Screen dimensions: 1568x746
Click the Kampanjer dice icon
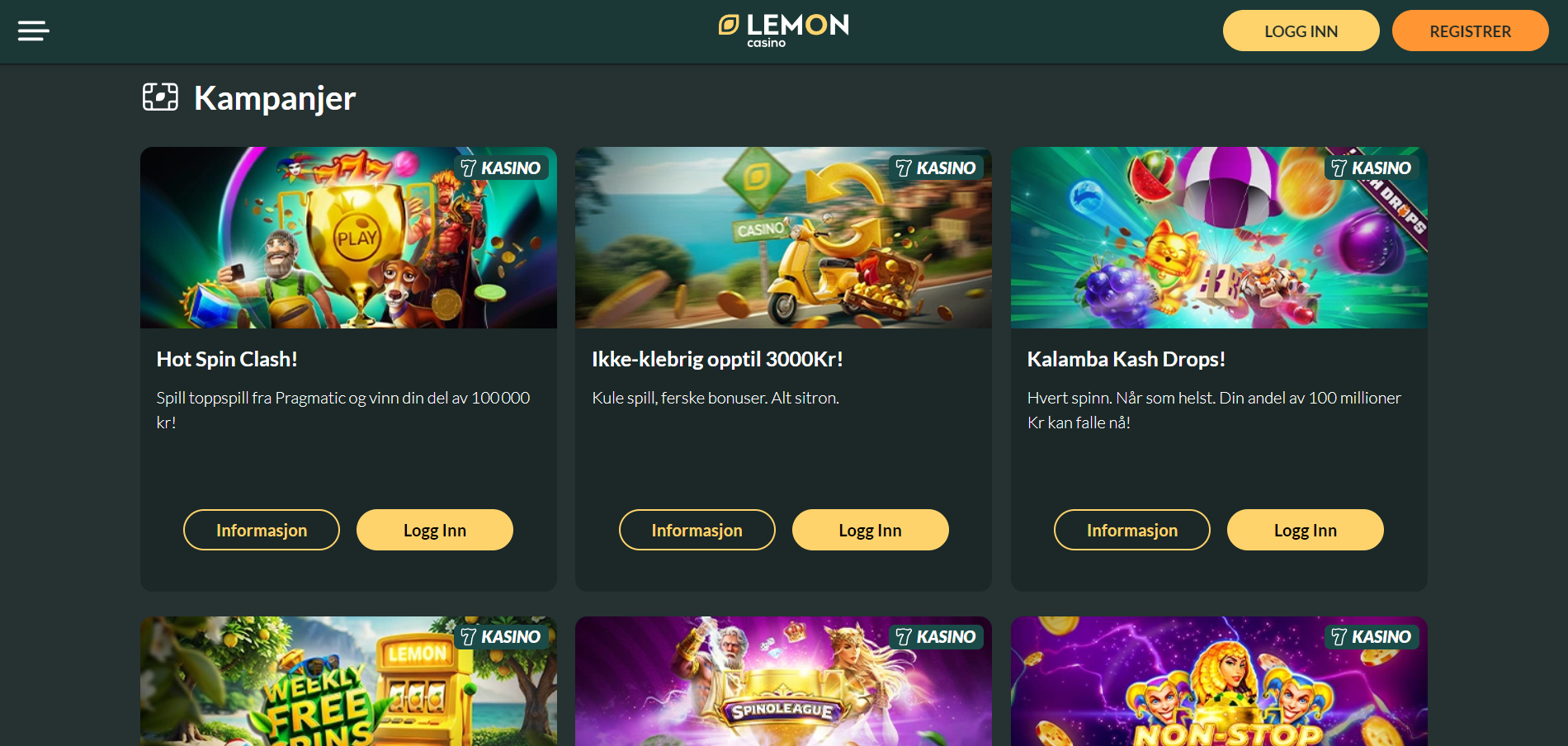click(160, 97)
